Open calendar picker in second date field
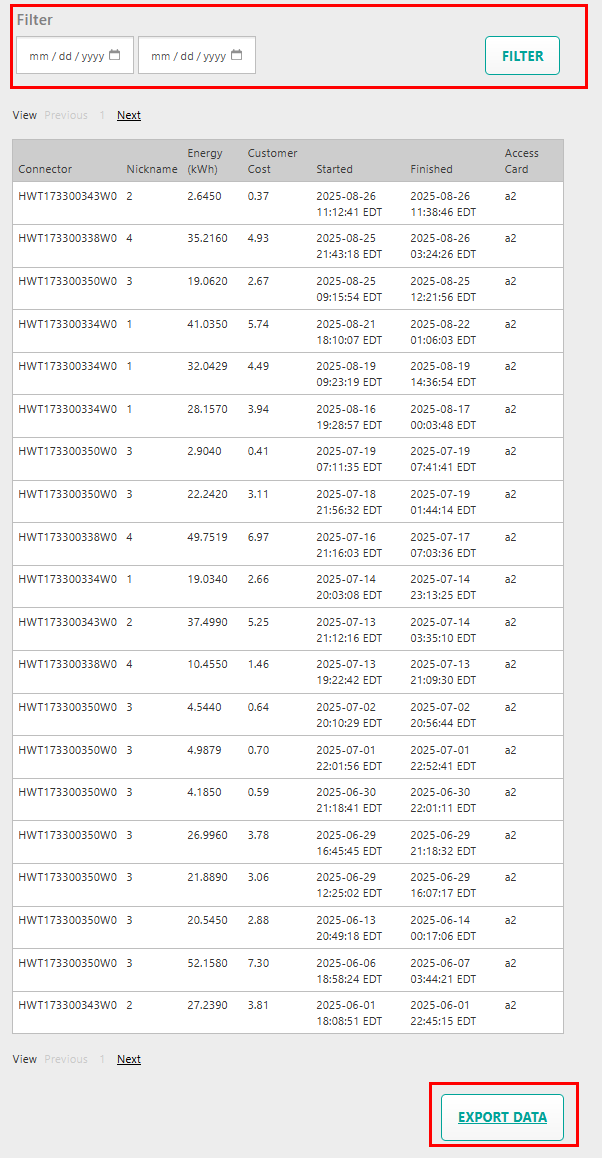Viewport: 602px width, 1158px height. click(237, 56)
